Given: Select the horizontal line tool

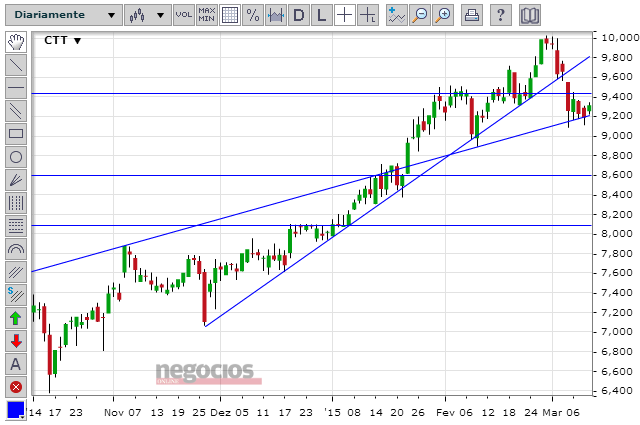Looking at the screenshot, I should 16,88.
